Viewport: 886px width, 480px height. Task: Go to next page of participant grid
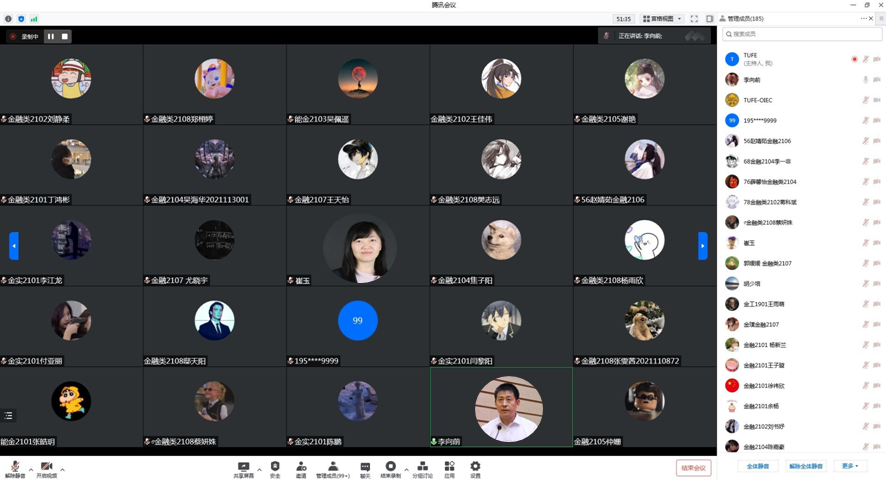(x=702, y=245)
